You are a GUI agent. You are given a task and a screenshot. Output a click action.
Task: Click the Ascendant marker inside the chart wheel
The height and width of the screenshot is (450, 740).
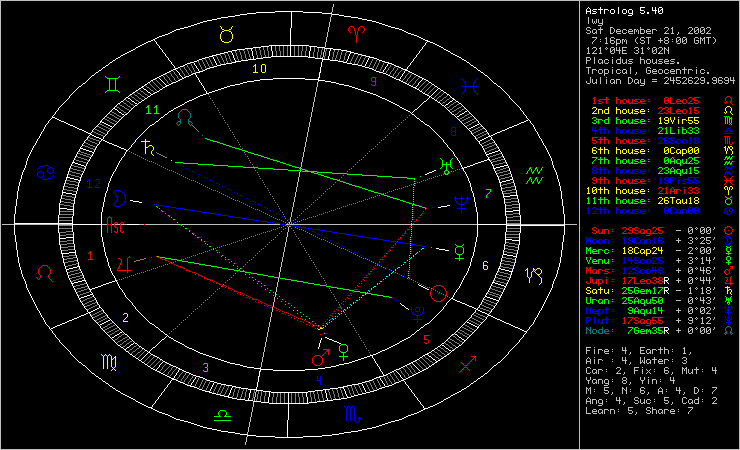[118, 229]
